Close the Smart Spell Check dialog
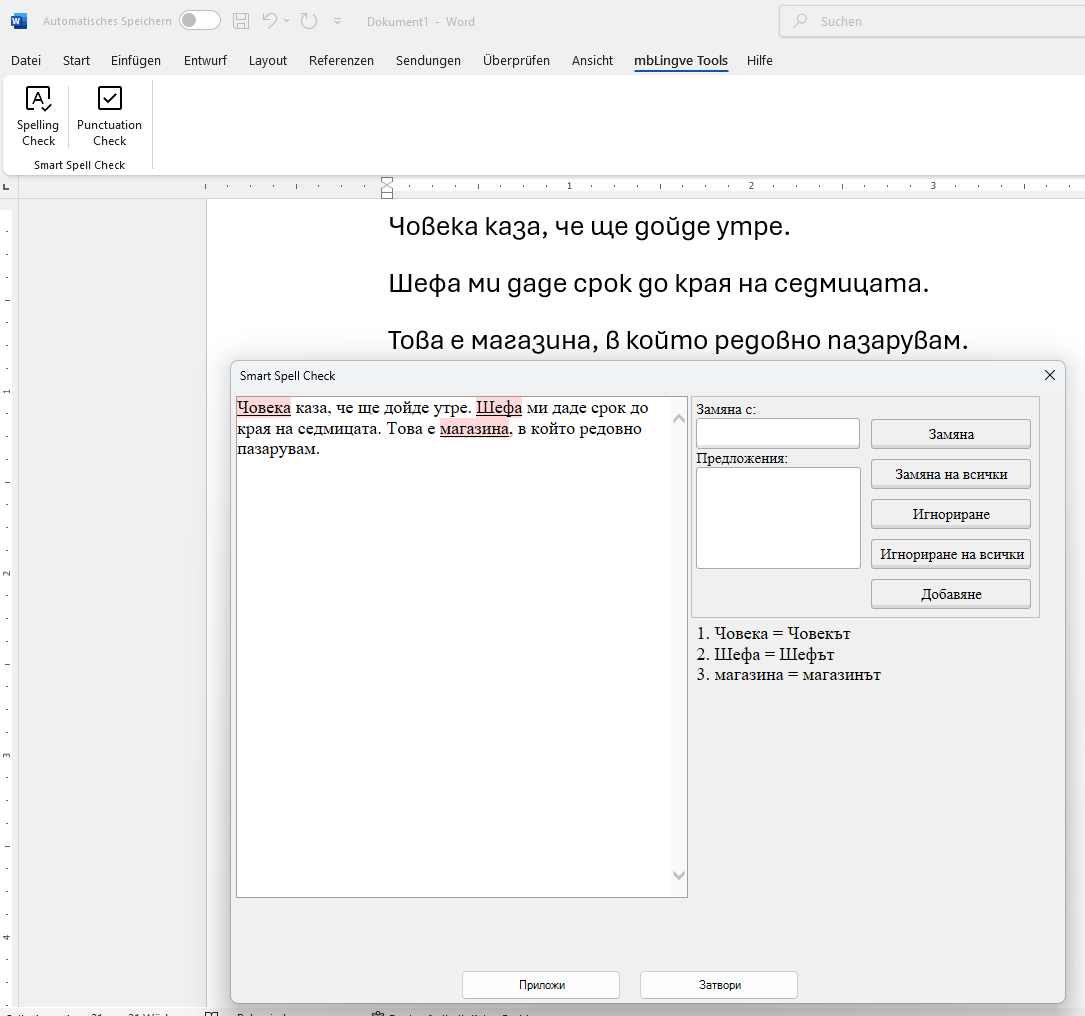Image resolution: width=1085 pixels, height=1016 pixels. (1049, 375)
